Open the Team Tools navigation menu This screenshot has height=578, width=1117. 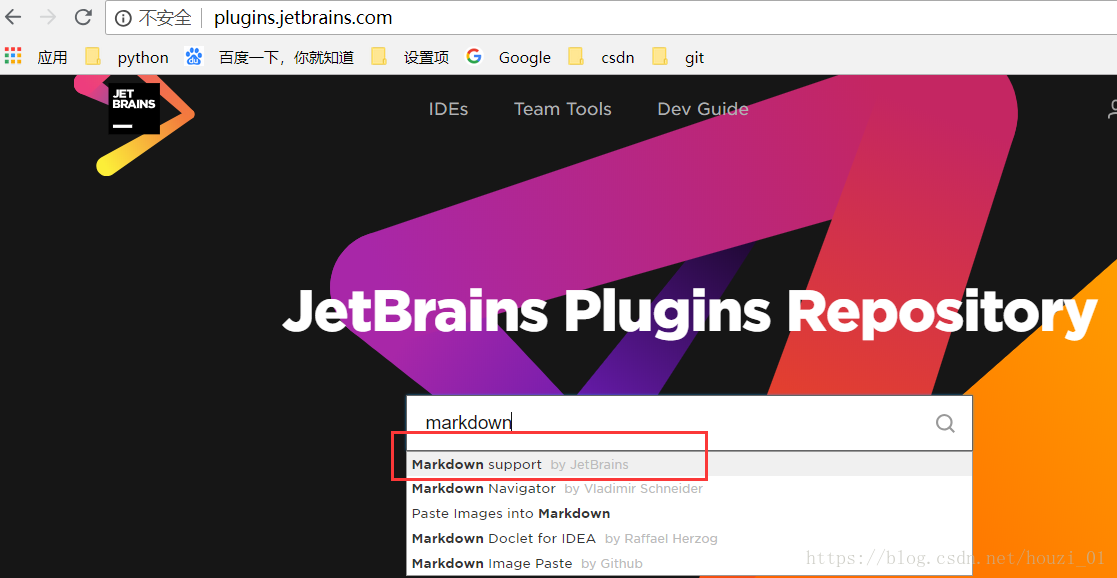[563, 109]
